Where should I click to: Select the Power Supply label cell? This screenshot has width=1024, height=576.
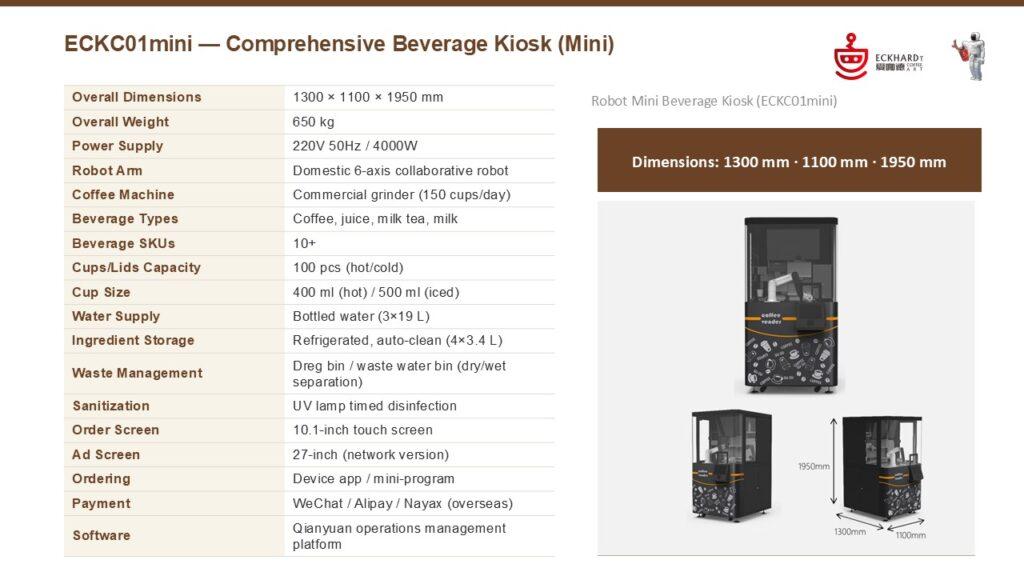pyautogui.click(x=174, y=146)
